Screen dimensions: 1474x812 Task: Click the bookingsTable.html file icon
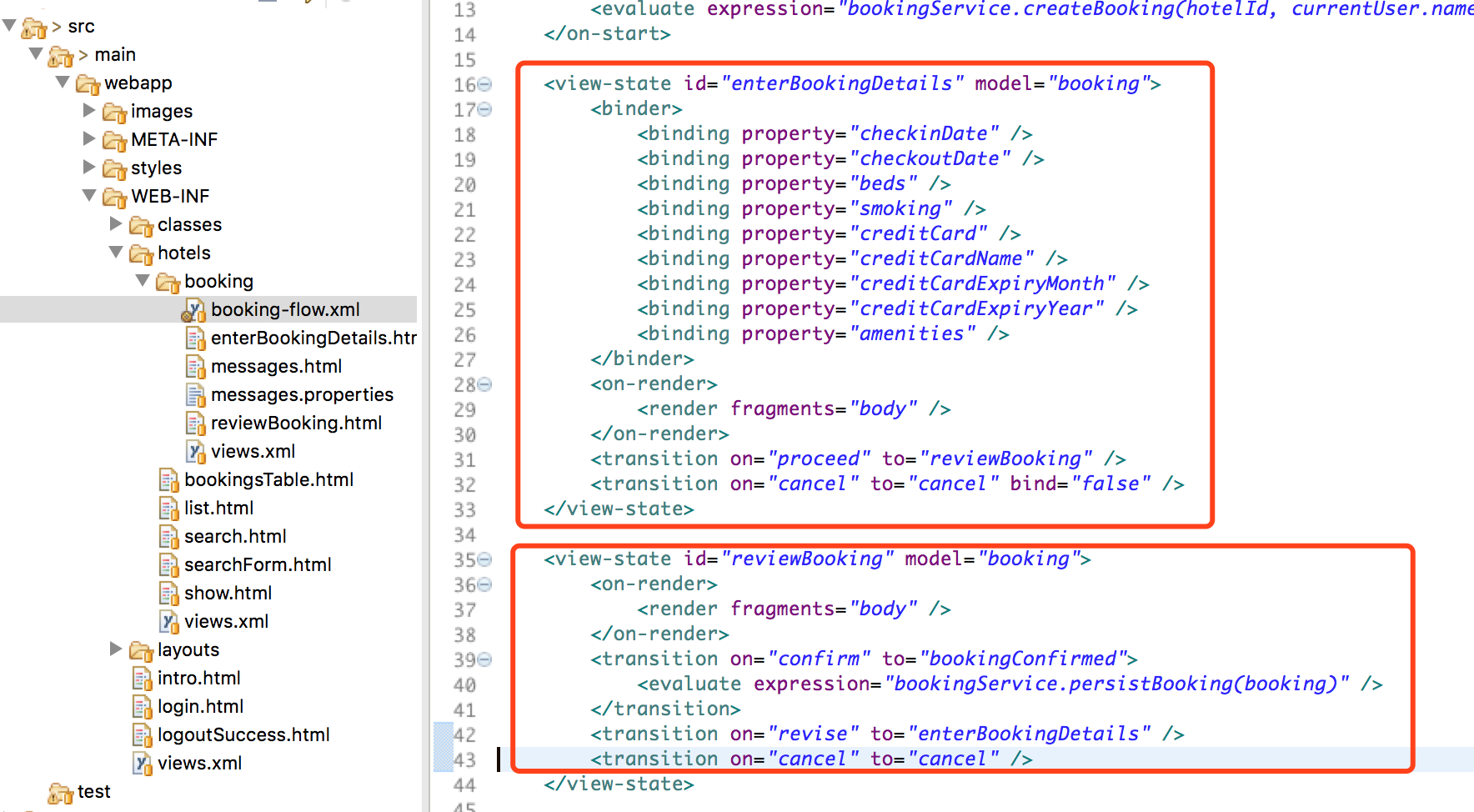point(169,479)
